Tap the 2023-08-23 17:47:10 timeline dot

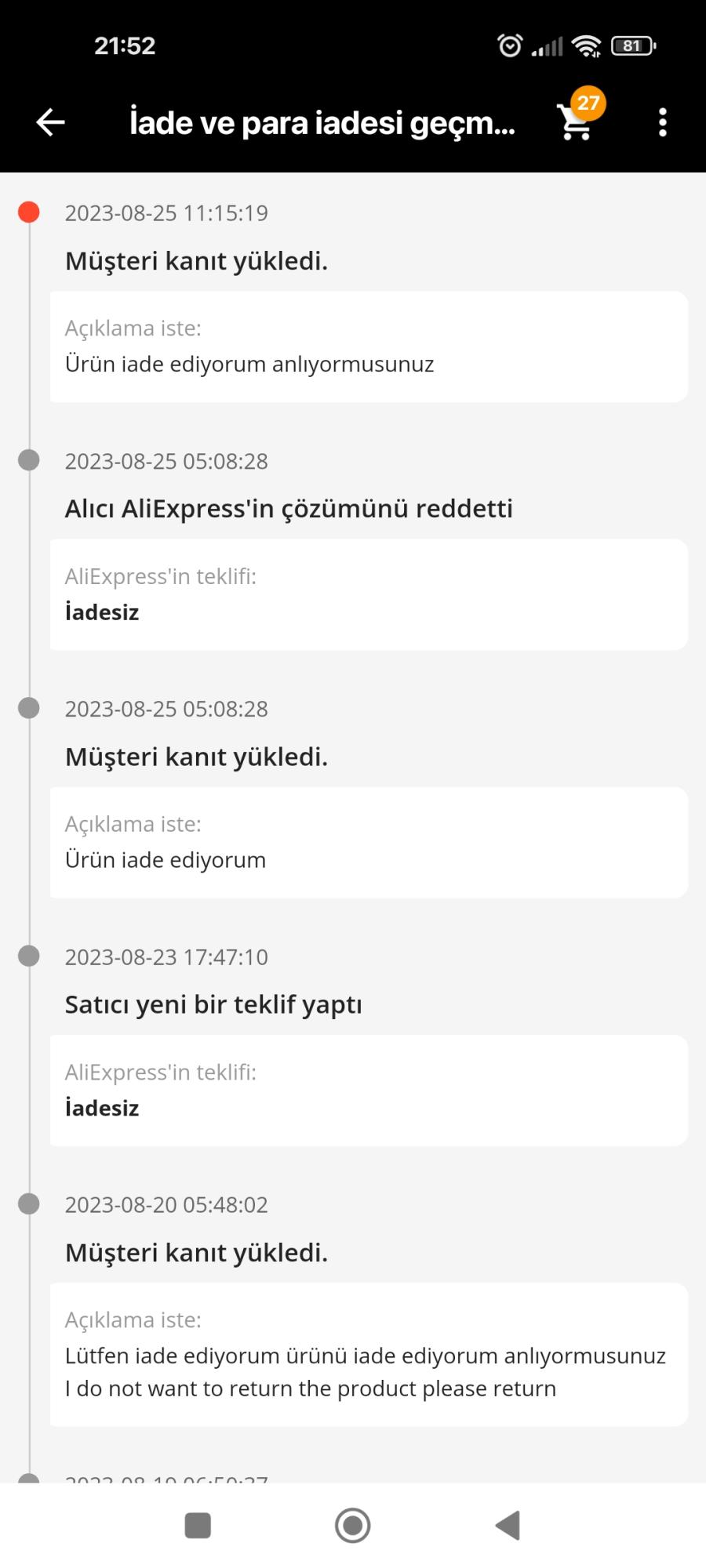coord(29,956)
